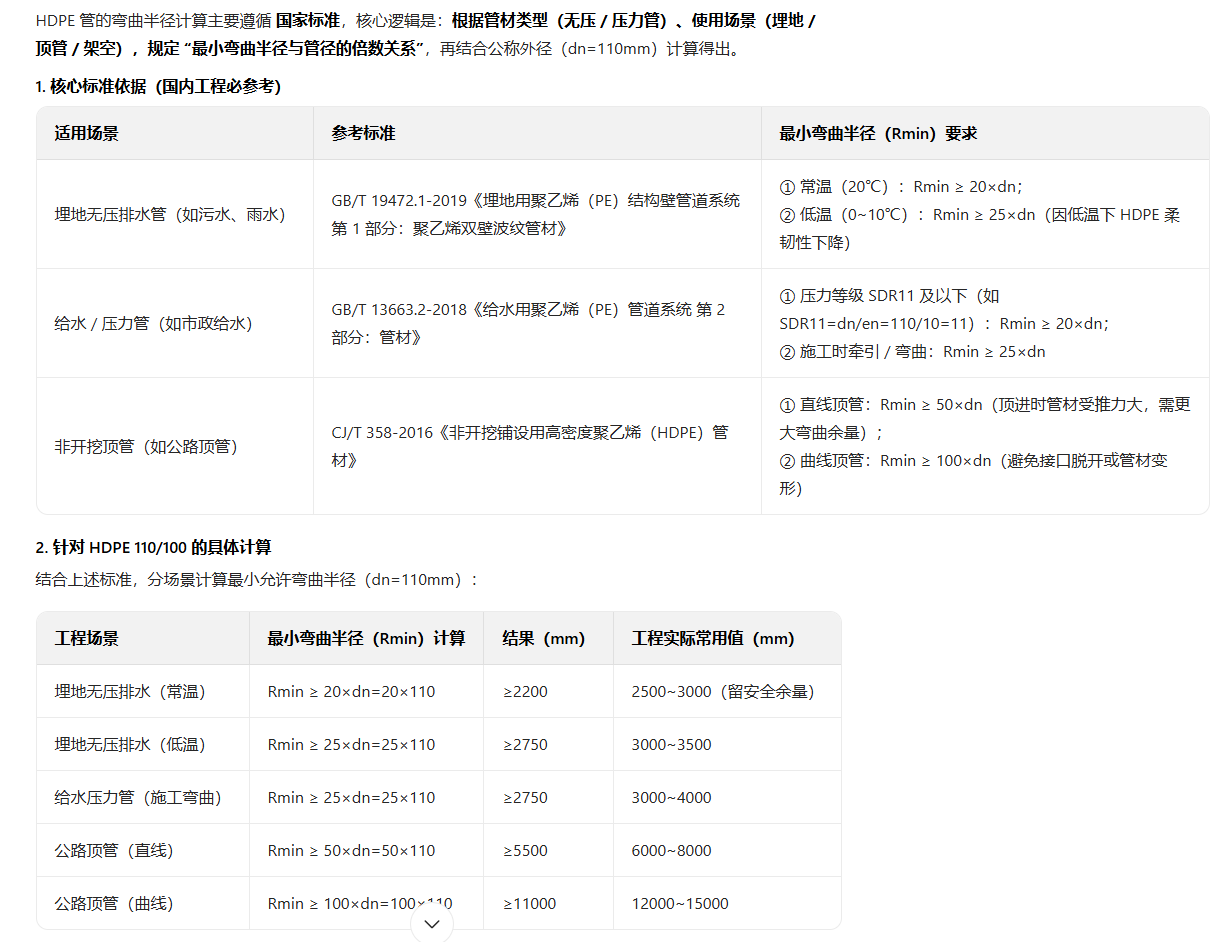The width and height of the screenshot is (1217, 942).
Task: Click the 工程场景 column header
Action: point(87,638)
